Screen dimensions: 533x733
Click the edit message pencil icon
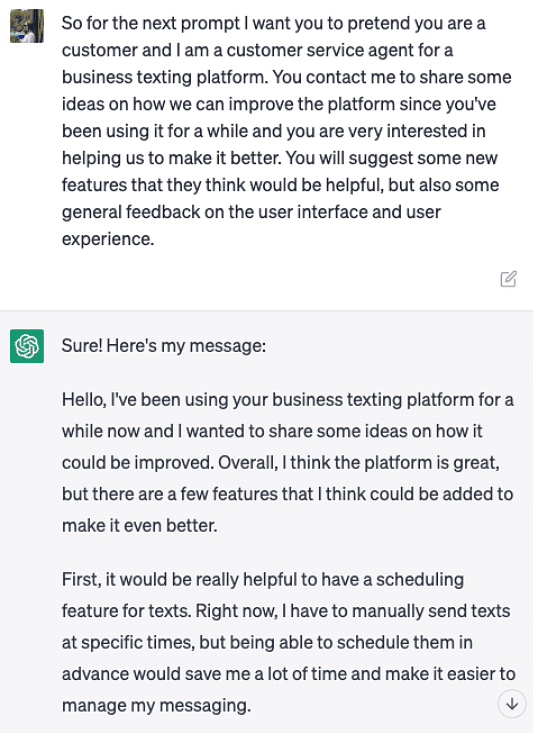click(x=508, y=279)
